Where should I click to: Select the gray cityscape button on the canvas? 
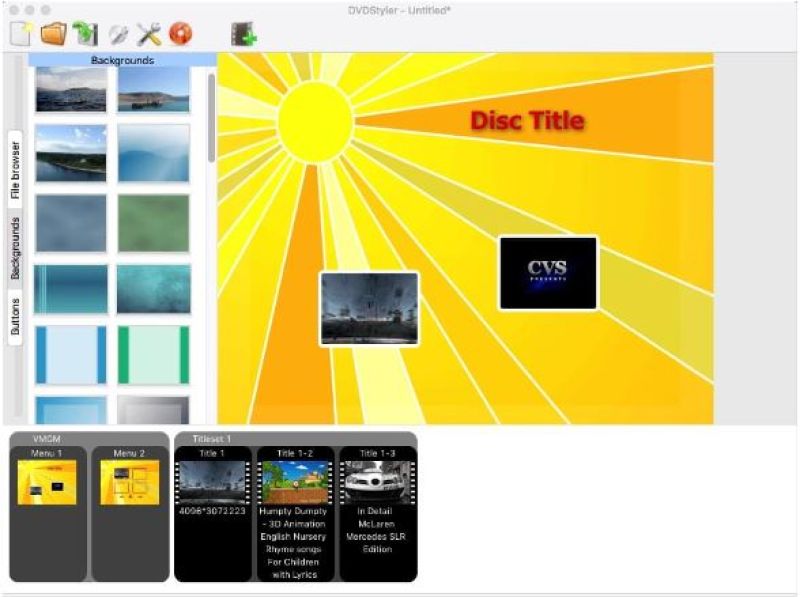pyautogui.click(x=369, y=309)
